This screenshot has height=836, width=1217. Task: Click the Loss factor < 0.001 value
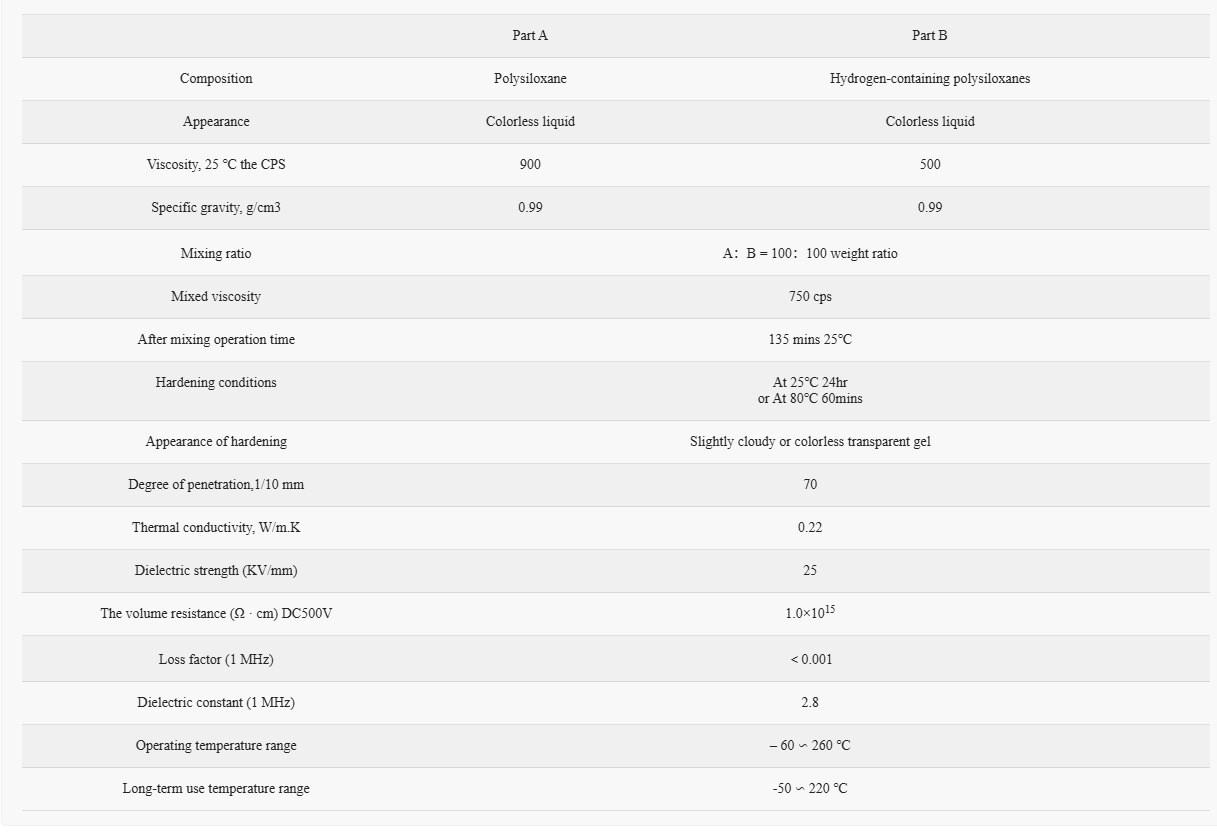(x=810, y=659)
